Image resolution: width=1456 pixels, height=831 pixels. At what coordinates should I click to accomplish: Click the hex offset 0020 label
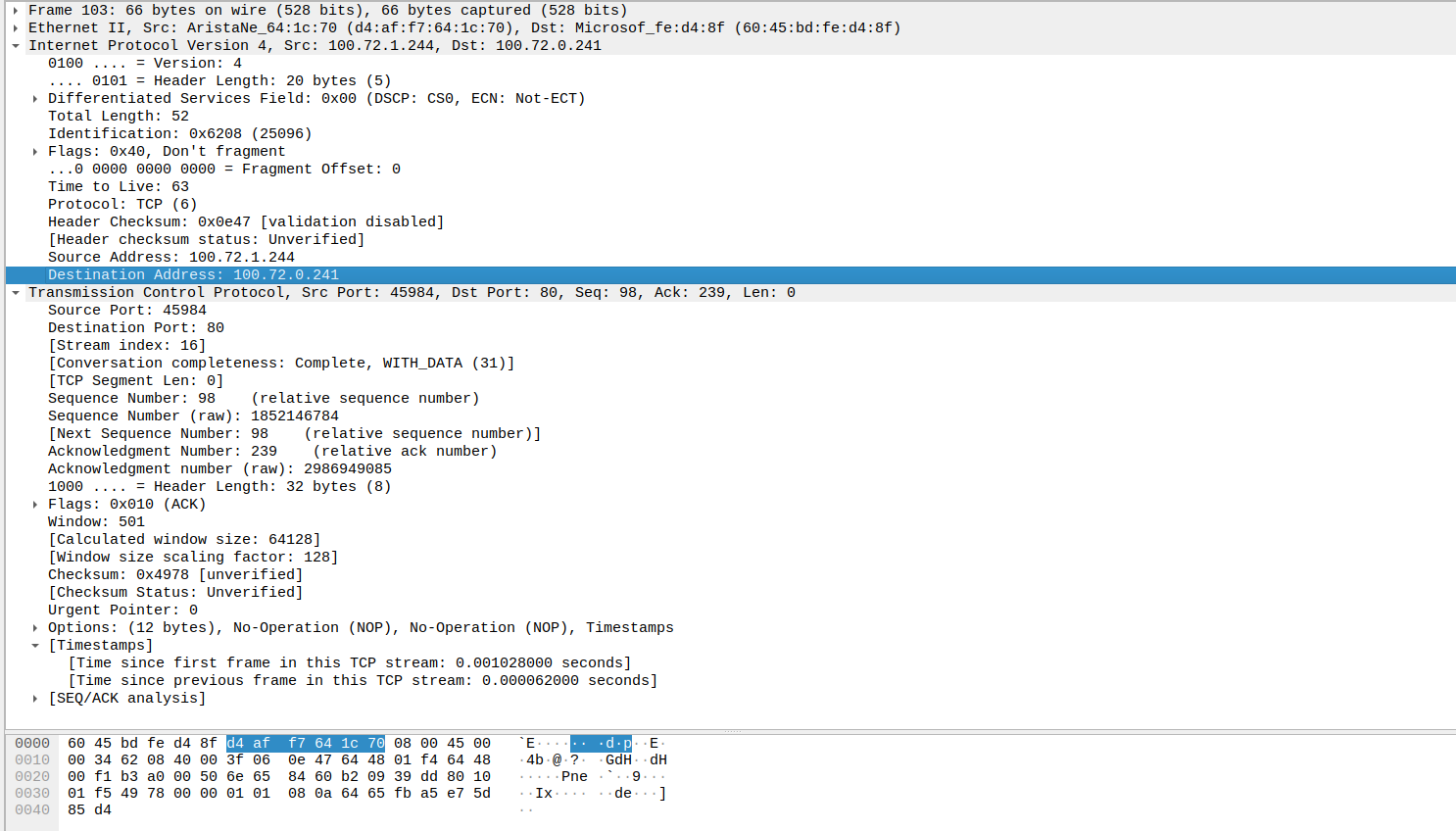[x=32, y=776]
